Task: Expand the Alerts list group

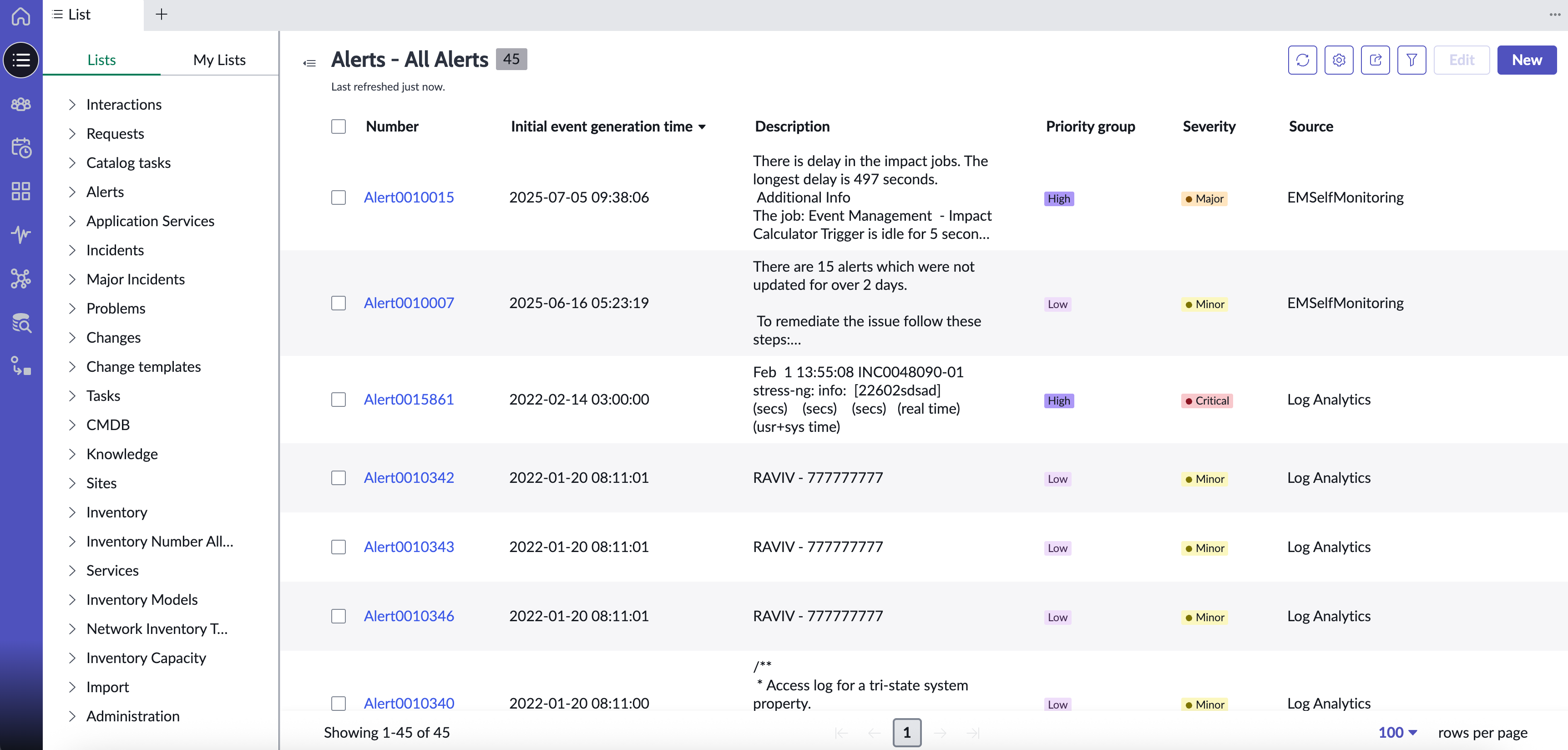Action: coord(72,192)
